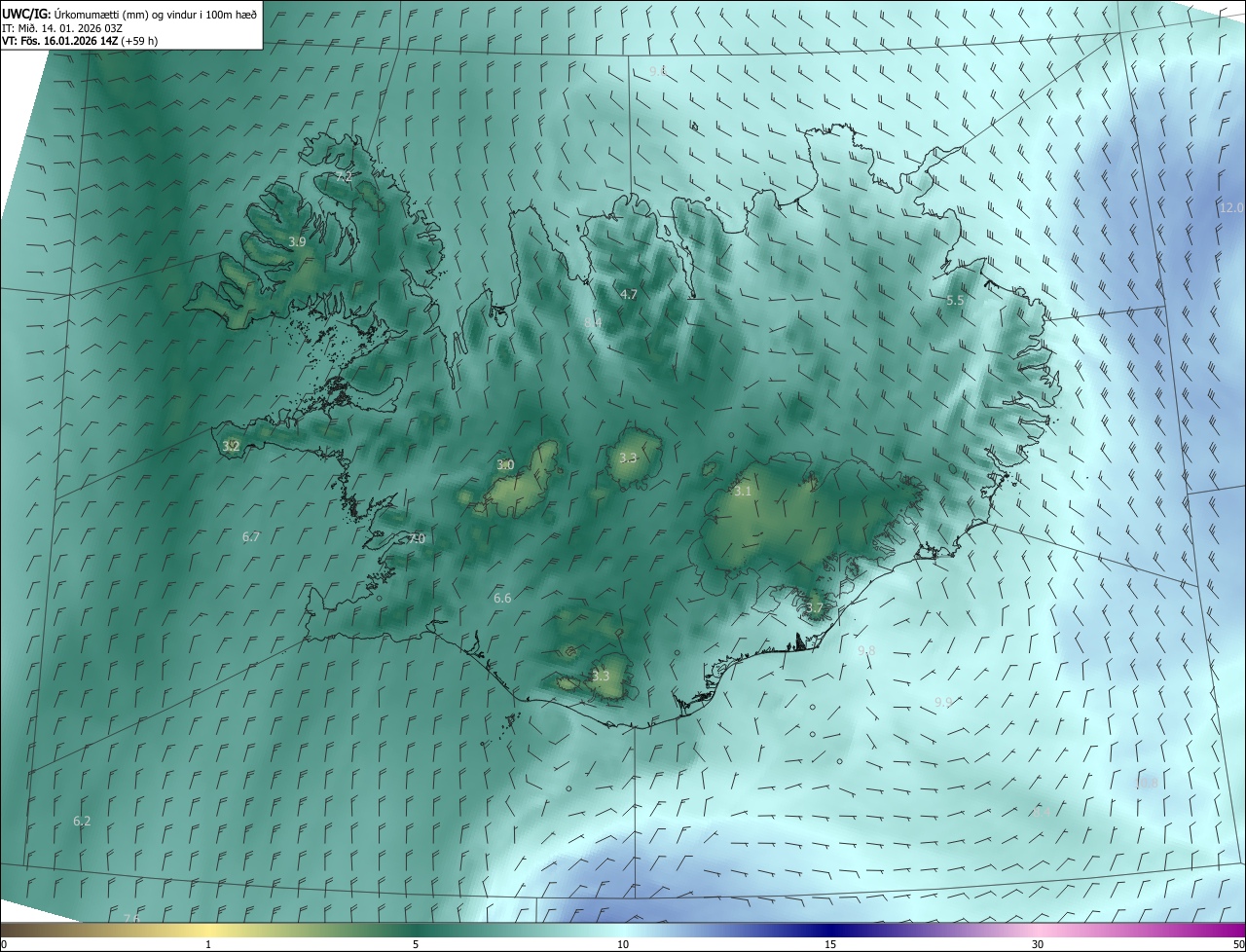This screenshot has height=952, width=1246.
Task: Click the 30 tick label on the color scale
Action: coord(1038,944)
